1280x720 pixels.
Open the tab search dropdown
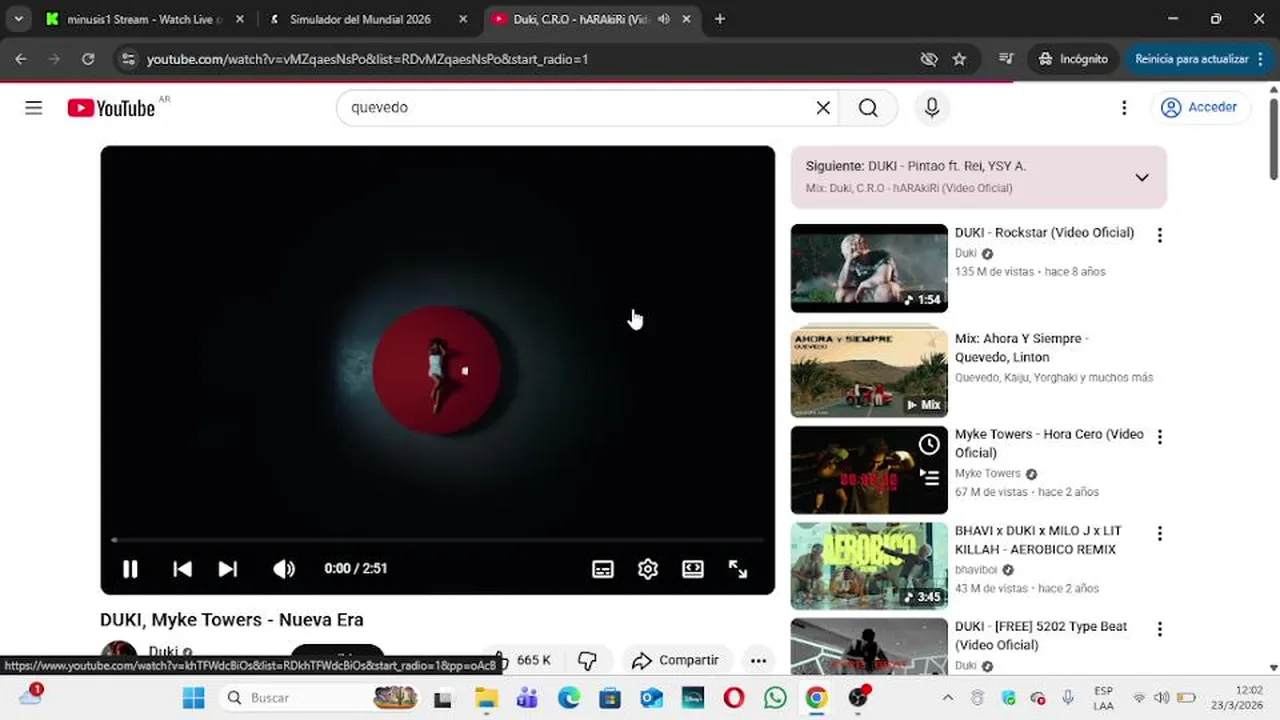(18, 19)
